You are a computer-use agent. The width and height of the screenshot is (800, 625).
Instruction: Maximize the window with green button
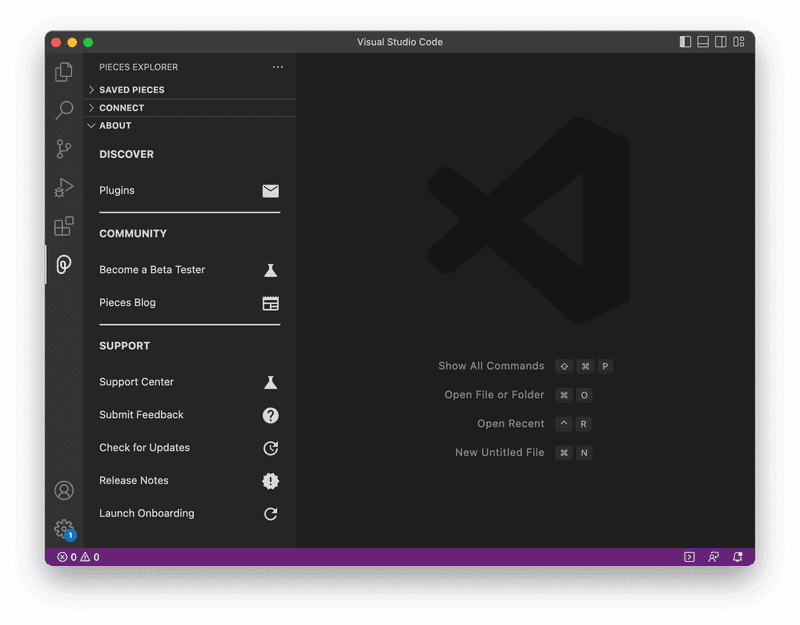[88, 42]
